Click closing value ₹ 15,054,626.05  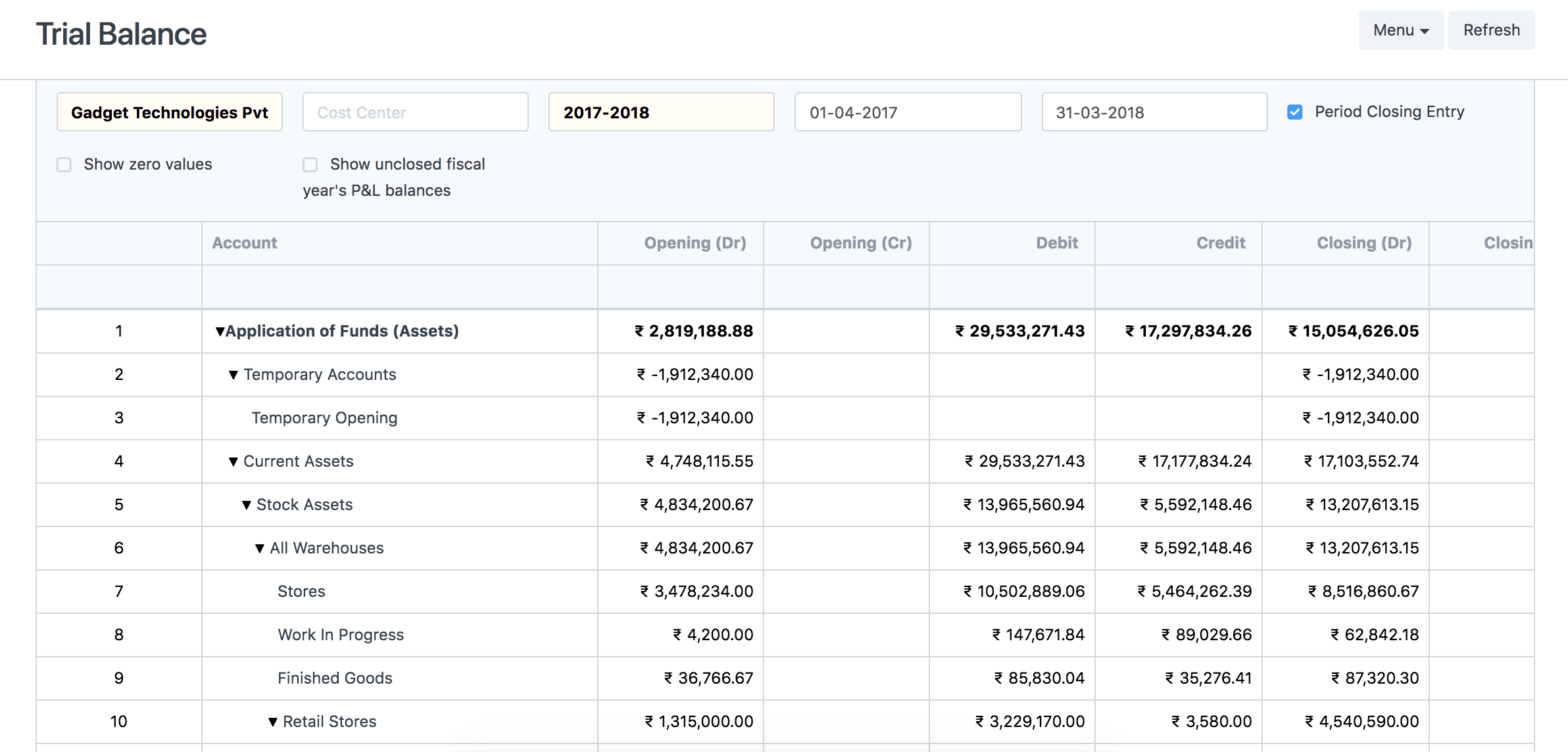[x=1354, y=331]
